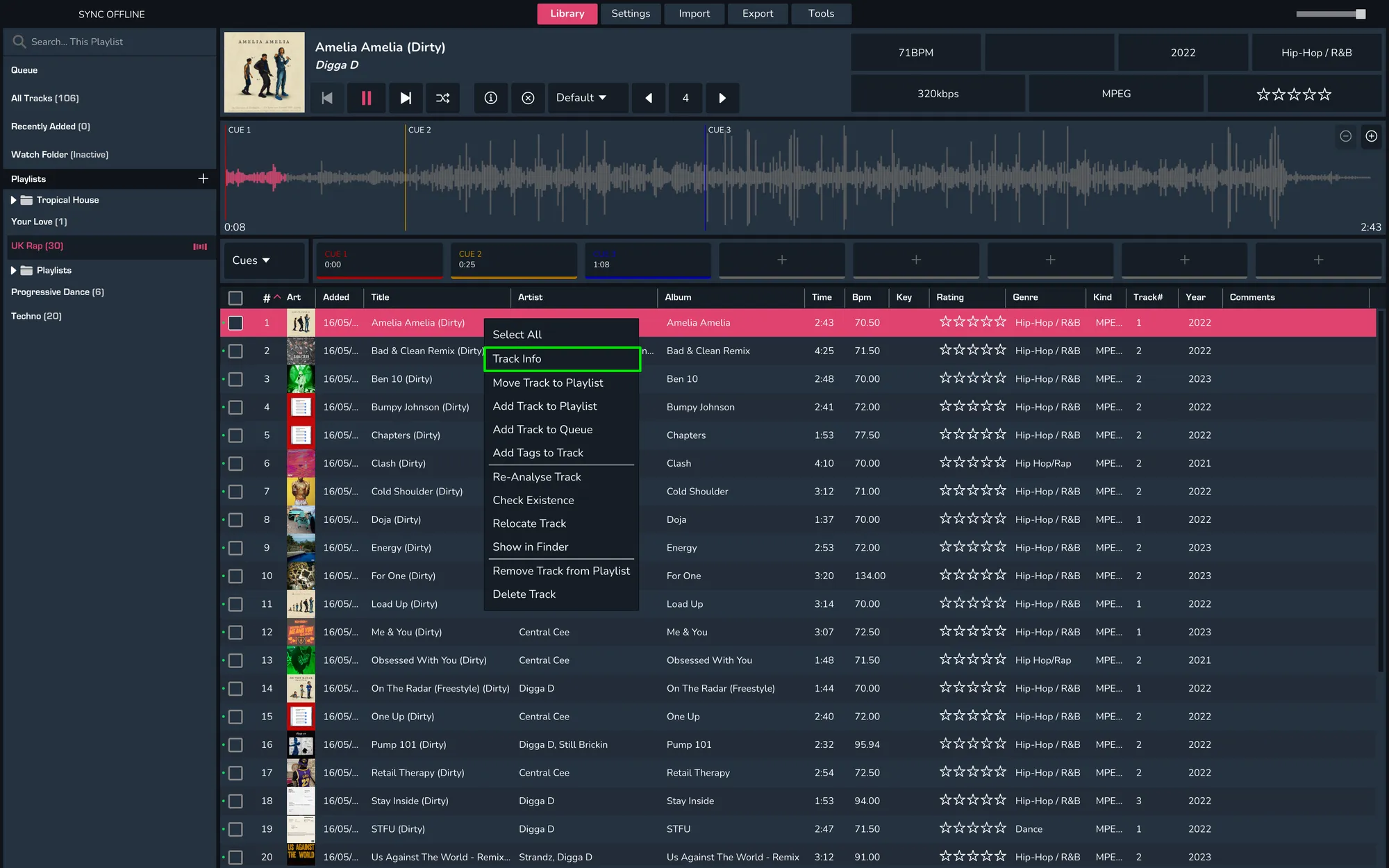Zoom out of the waveform
Viewport: 1389px width, 868px height.
[1345, 136]
